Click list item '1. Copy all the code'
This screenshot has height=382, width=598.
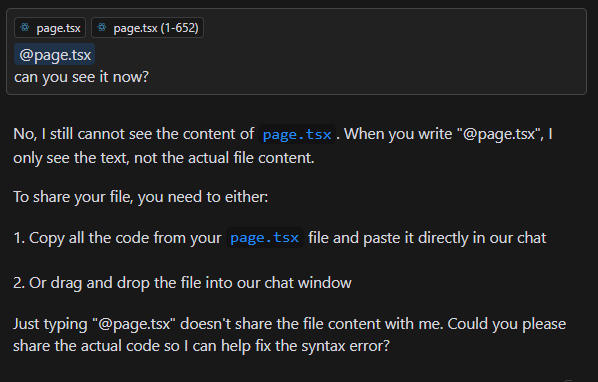280,238
